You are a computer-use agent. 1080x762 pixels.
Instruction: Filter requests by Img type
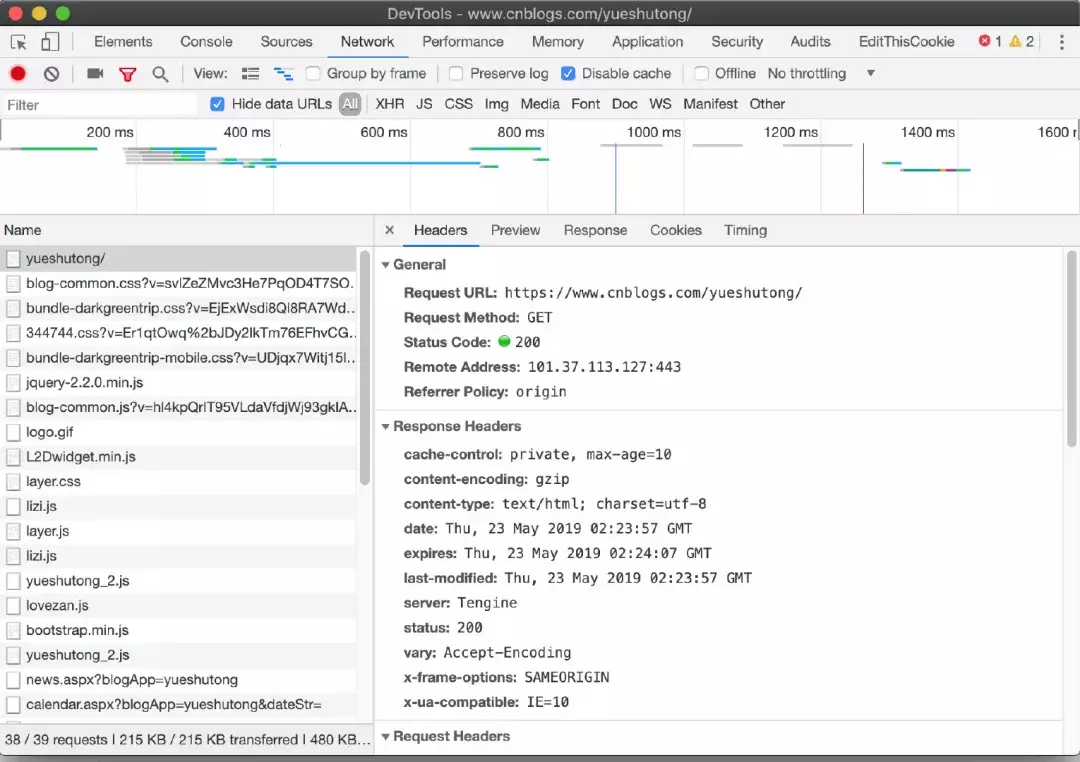pos(497,104)
